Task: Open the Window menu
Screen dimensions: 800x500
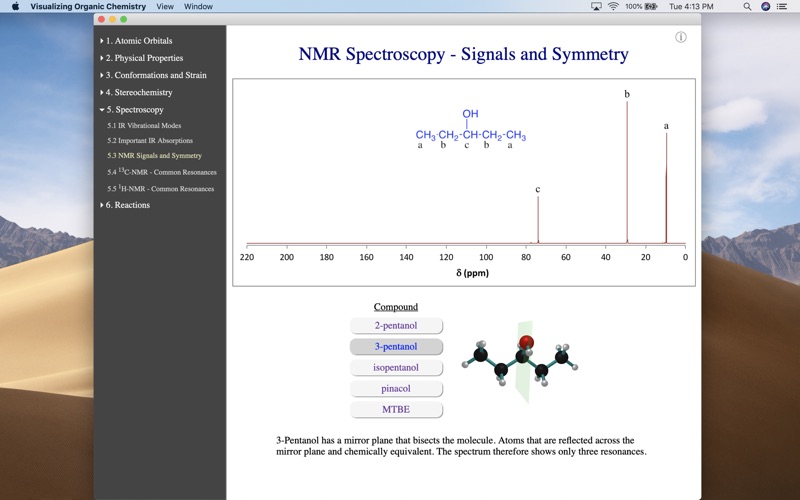Action: [198, 7]
